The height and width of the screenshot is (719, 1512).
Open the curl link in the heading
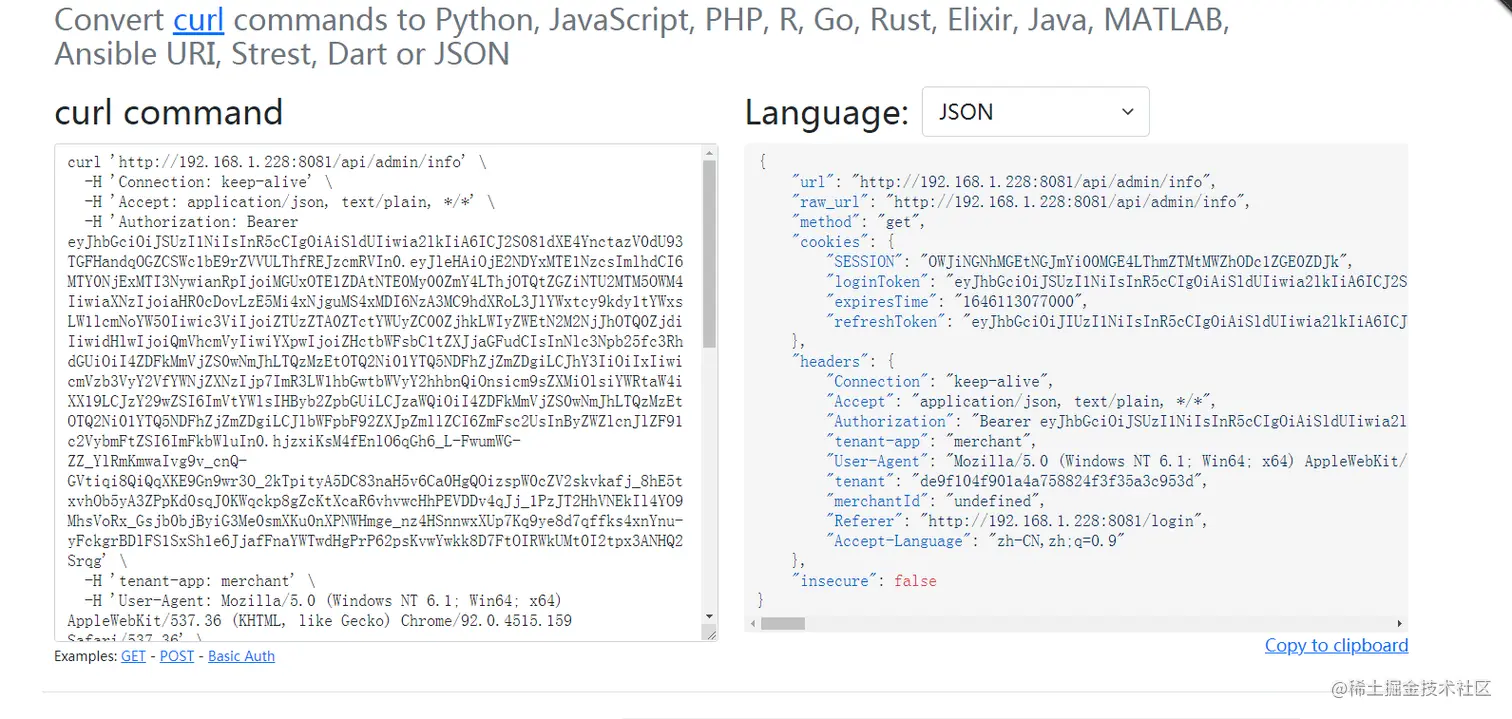tap(198, 19)
